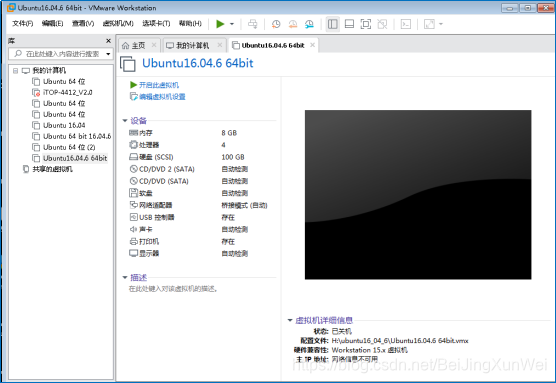Click the CD/DVD 2 (SATA) device

point(162,169)
